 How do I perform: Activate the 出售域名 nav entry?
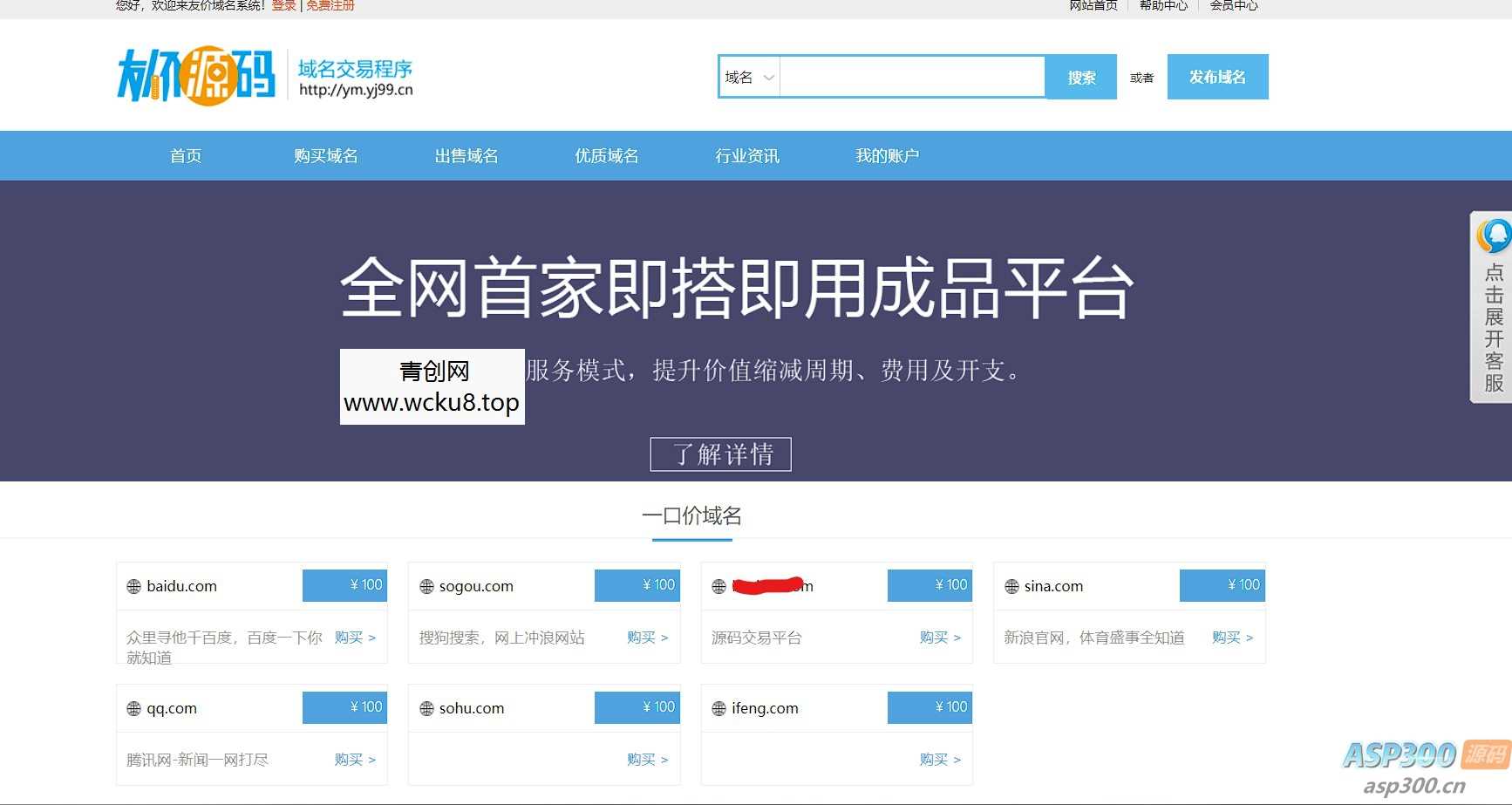tap(467, 155)
